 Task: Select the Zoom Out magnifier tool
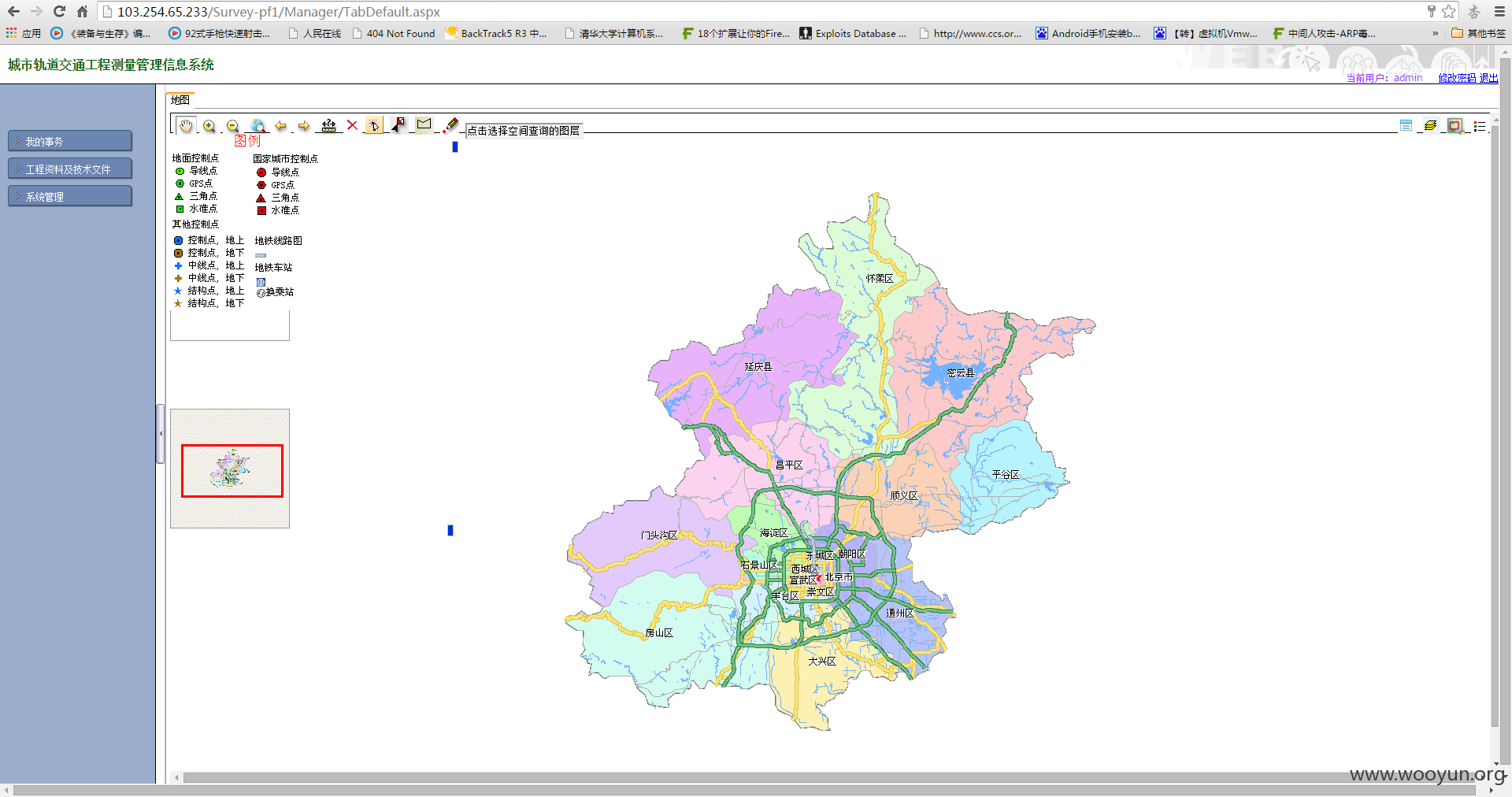(x=233, y=126)
